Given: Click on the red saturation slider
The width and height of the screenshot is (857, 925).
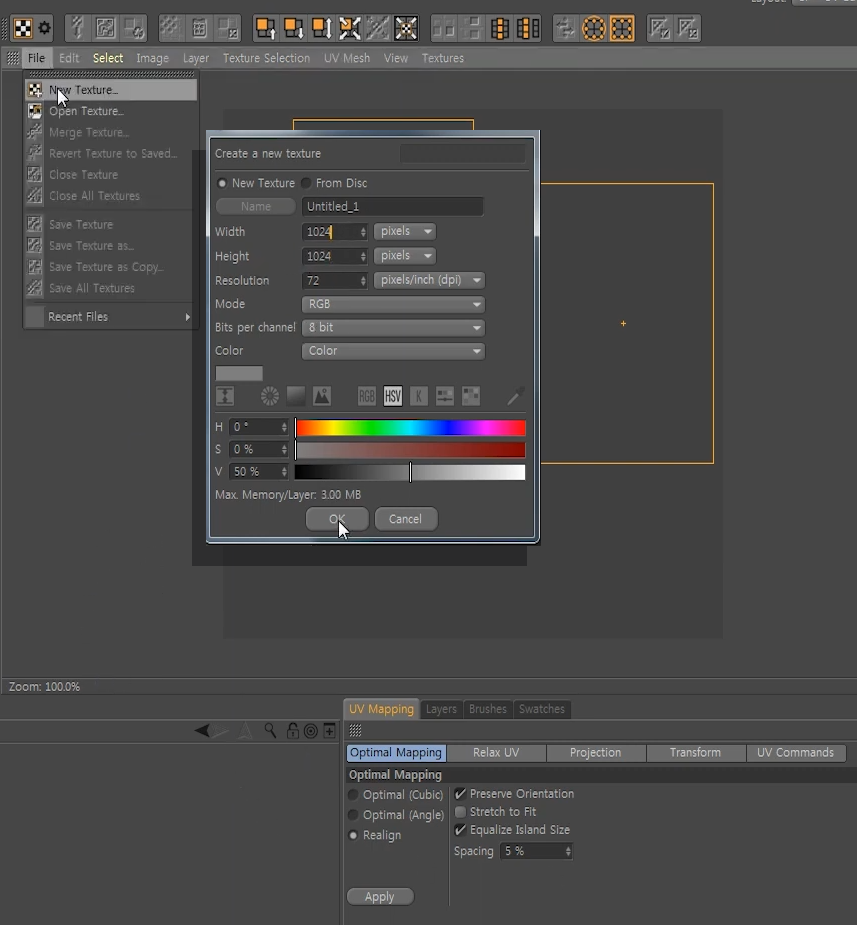Looking at the screenshot, I should 410,450.
